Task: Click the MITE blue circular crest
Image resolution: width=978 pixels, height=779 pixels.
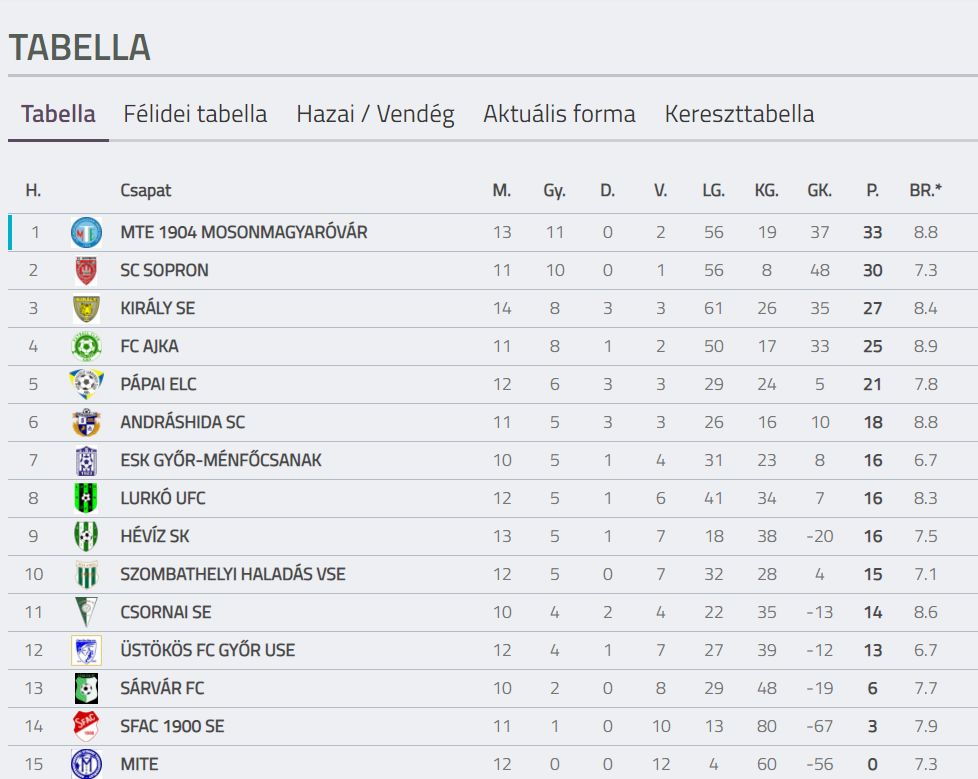Action: coord(86,763)
